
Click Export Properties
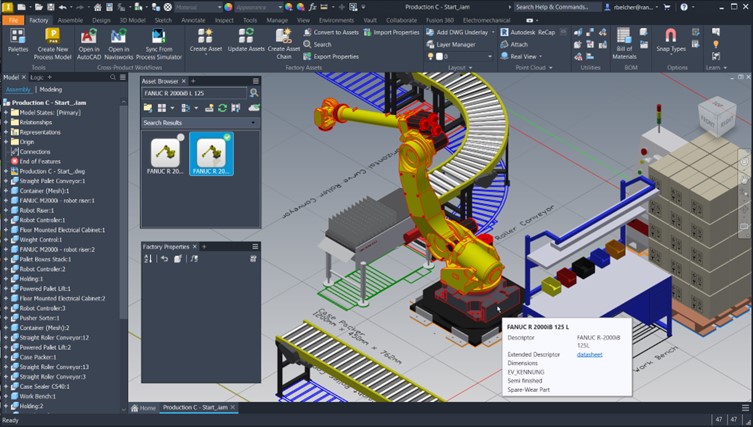click(331, 56)
